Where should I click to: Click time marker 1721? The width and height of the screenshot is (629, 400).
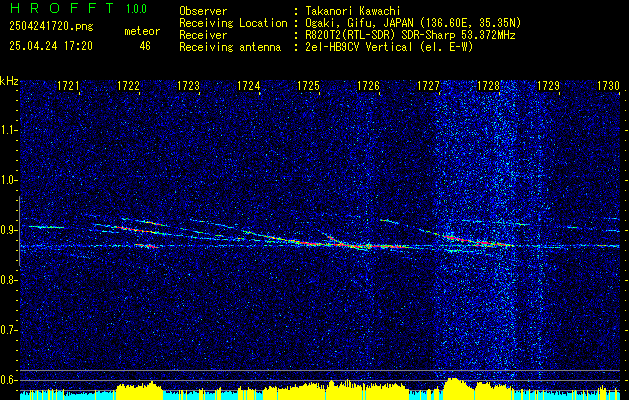point(68,85)
